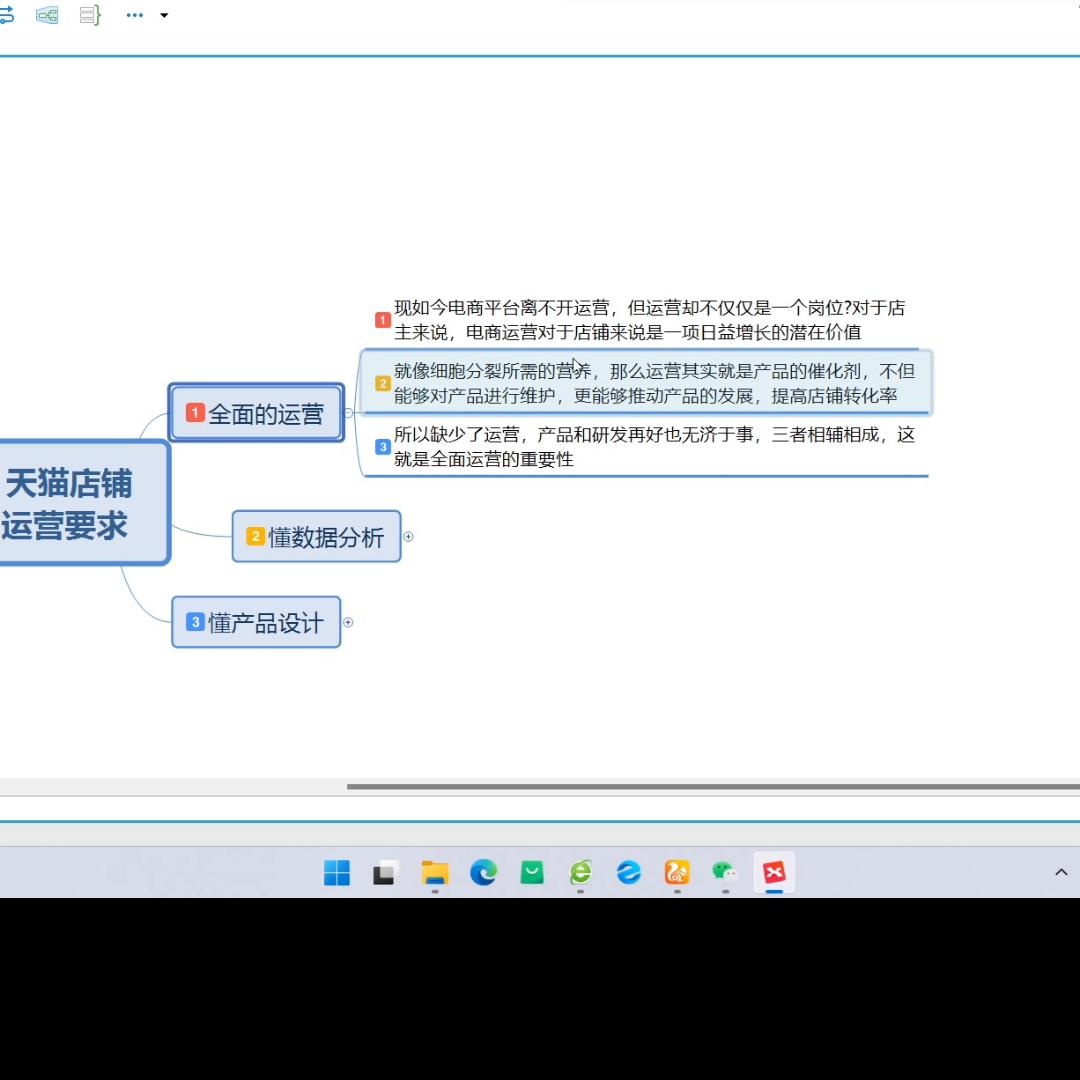
Task: Select subtopic starting 现如今电商平台离不开运营
Action: tap(647, 320)
